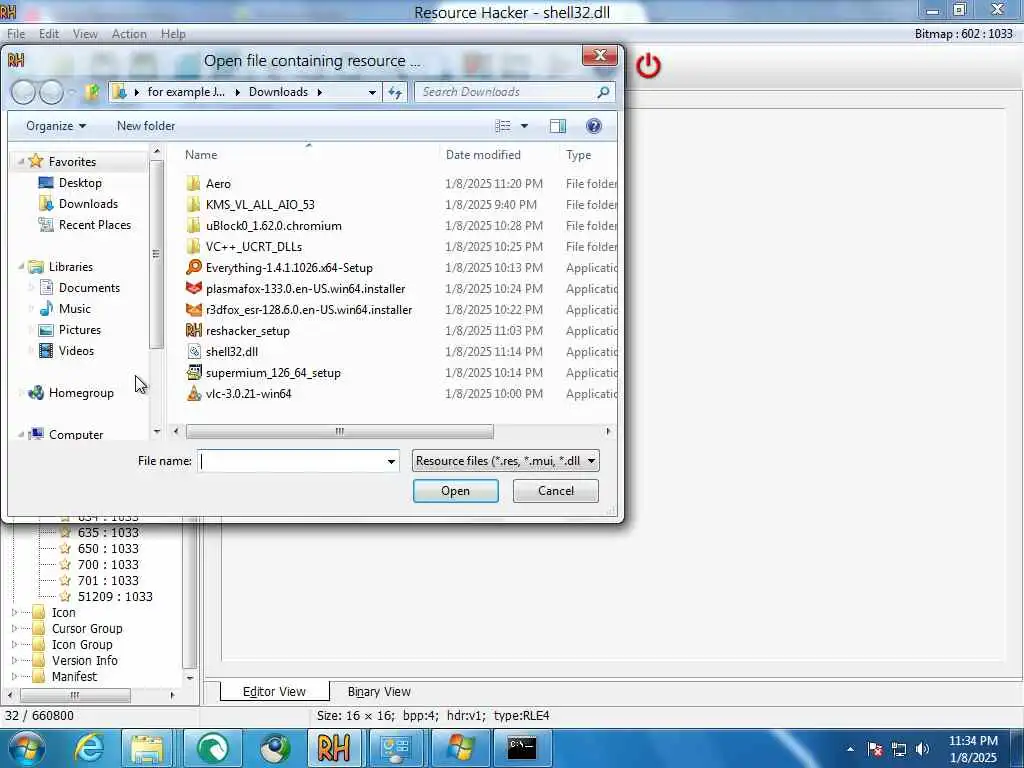The image size is (1024, 768).
Task: Click the red power icon in Resource Hacker toolbar
Action: [648, 66]
